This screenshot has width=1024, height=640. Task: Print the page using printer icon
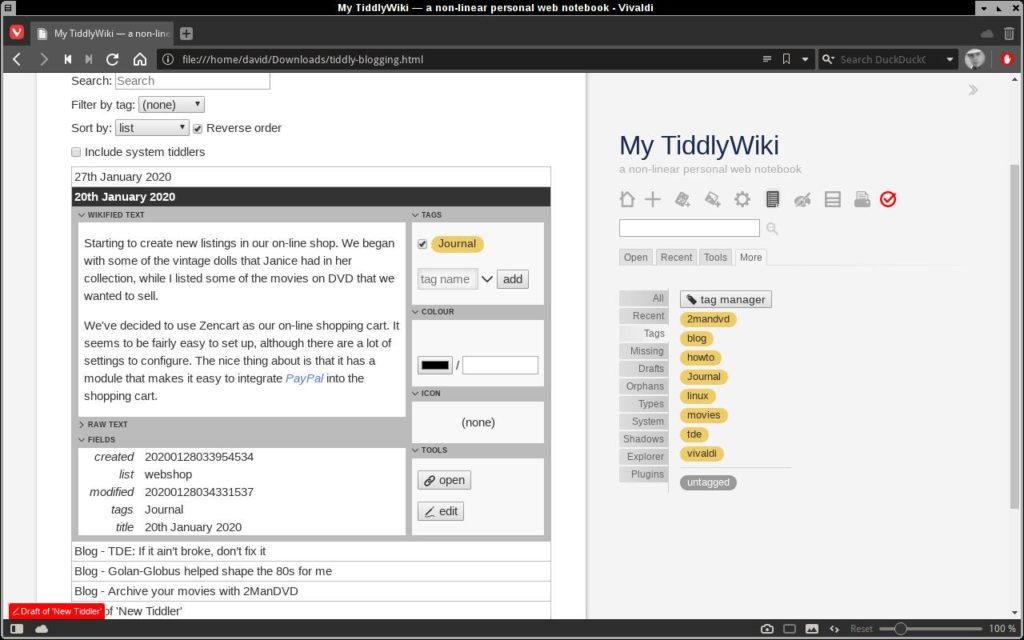coord(862,199)
